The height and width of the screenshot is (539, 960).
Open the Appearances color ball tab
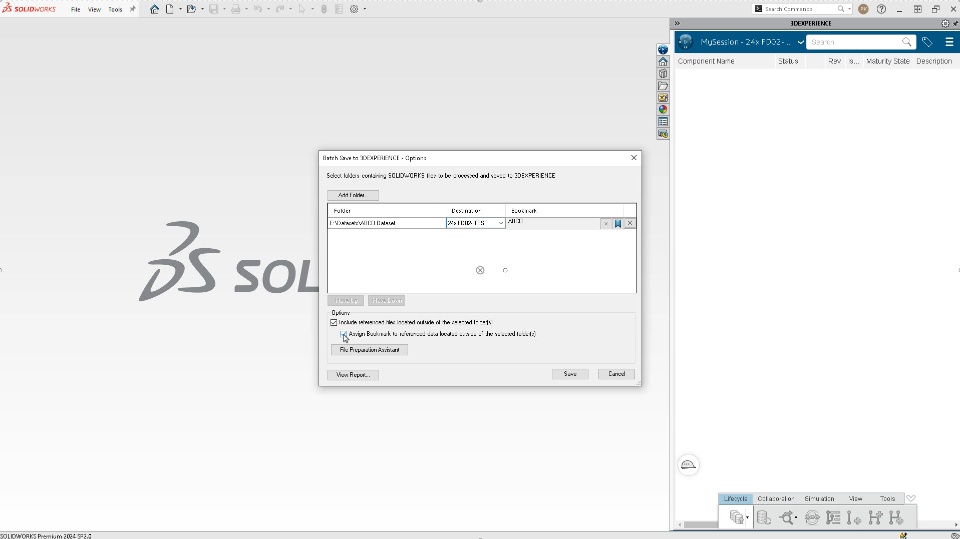662,110
